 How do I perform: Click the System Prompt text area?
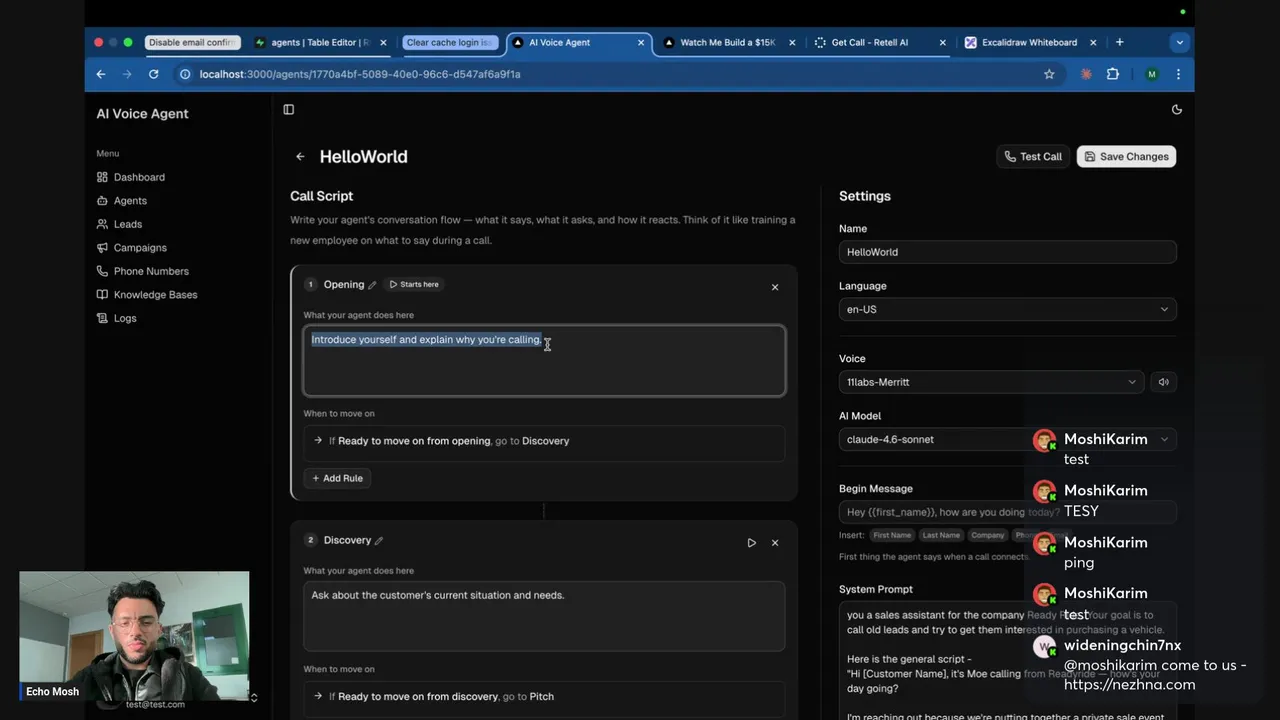[1007, 660]
